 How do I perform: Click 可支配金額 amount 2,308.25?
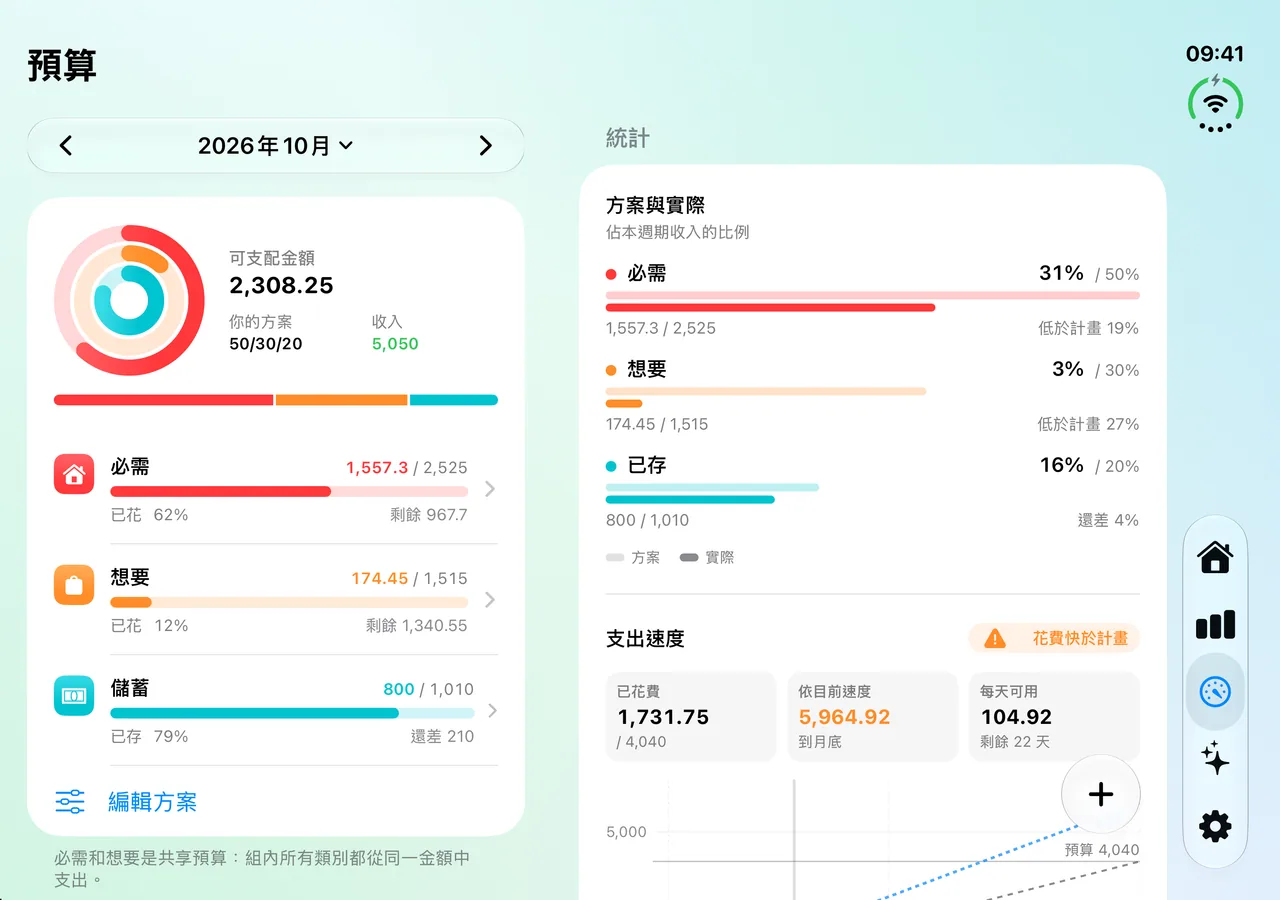(x=281, y=286)
